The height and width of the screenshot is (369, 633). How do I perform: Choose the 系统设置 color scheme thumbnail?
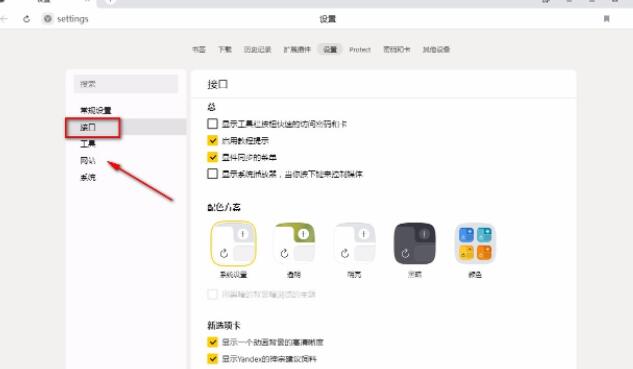233,243
